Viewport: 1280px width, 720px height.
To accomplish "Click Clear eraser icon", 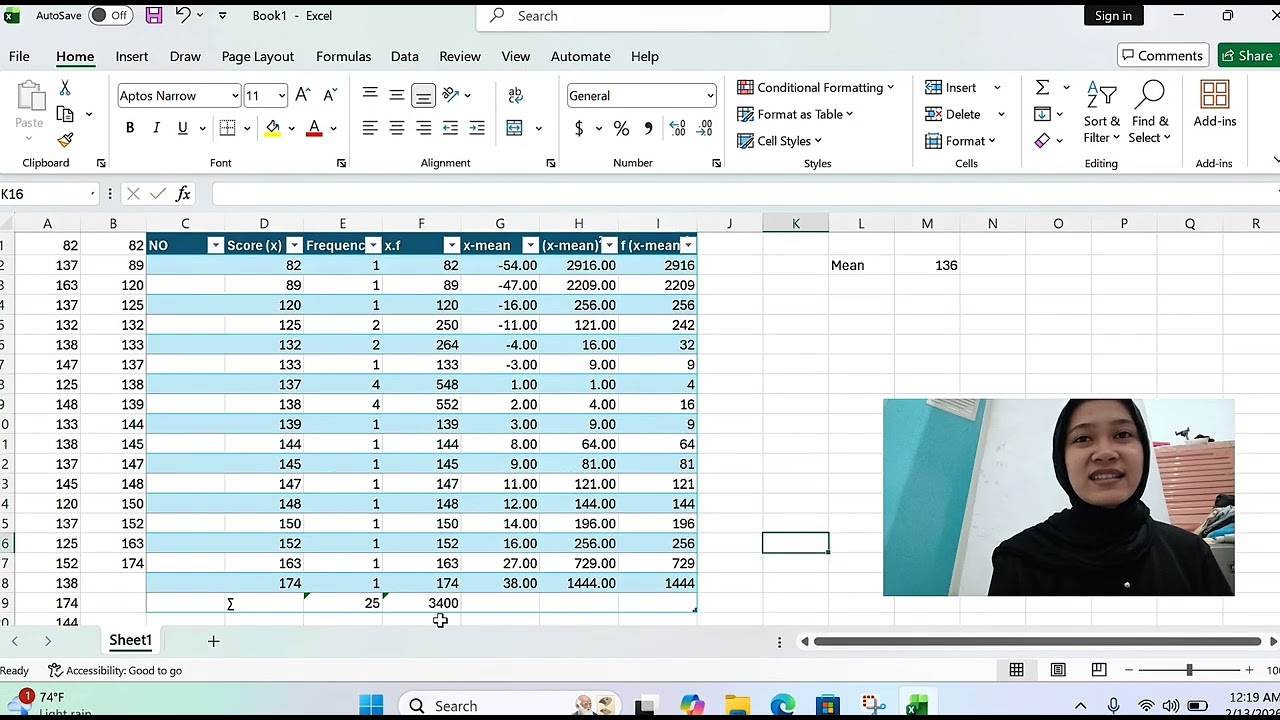I will tap(1042, 141).
